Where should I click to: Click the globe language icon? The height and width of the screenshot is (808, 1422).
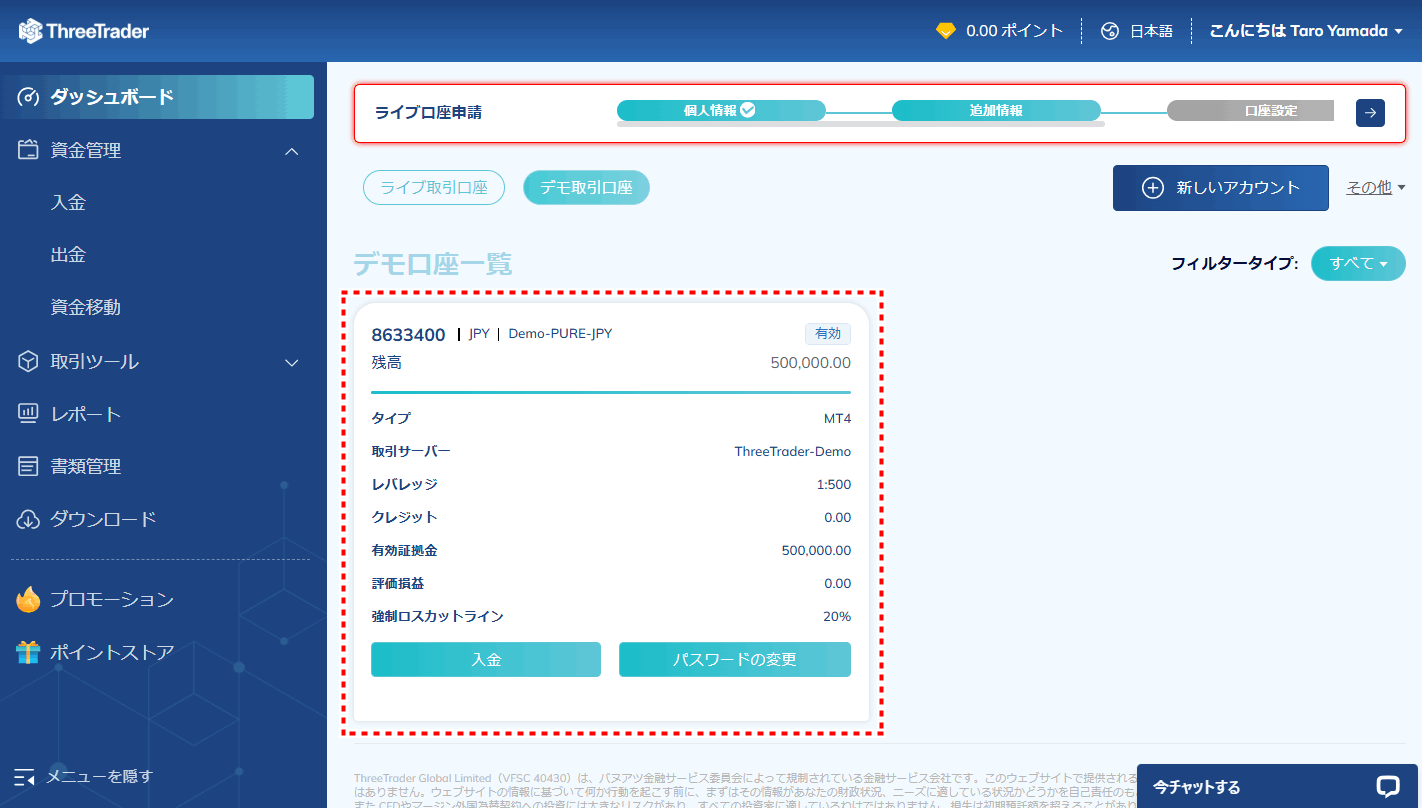point(1110,31)
